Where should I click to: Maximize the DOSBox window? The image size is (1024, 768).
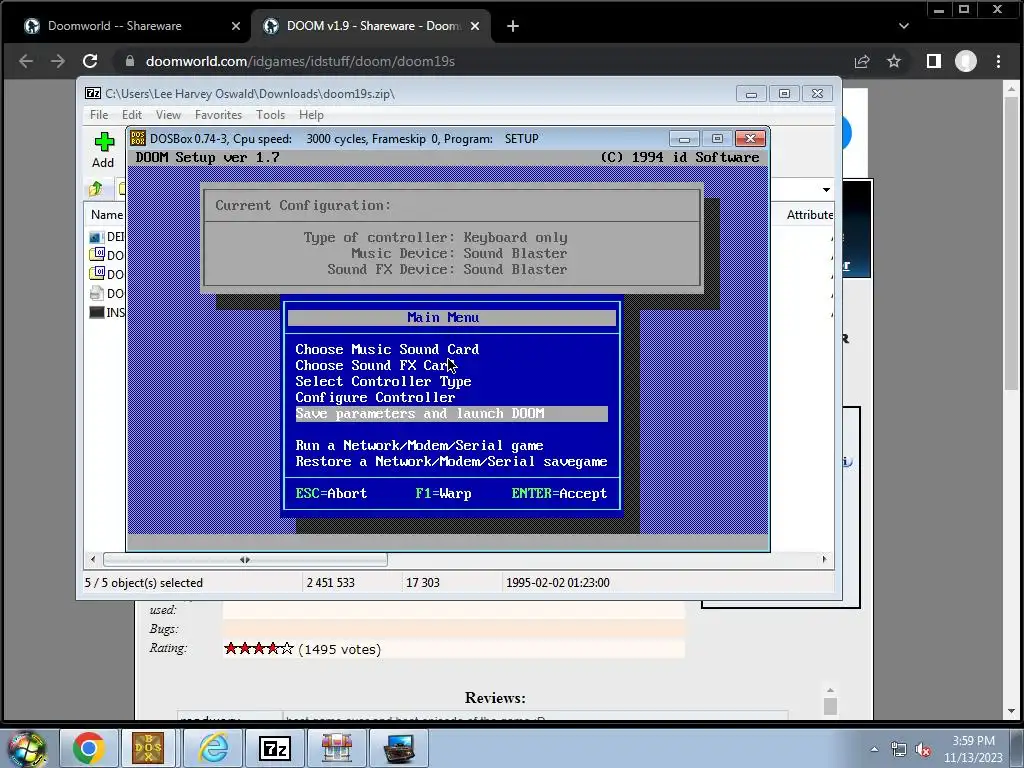pos(717,138)
